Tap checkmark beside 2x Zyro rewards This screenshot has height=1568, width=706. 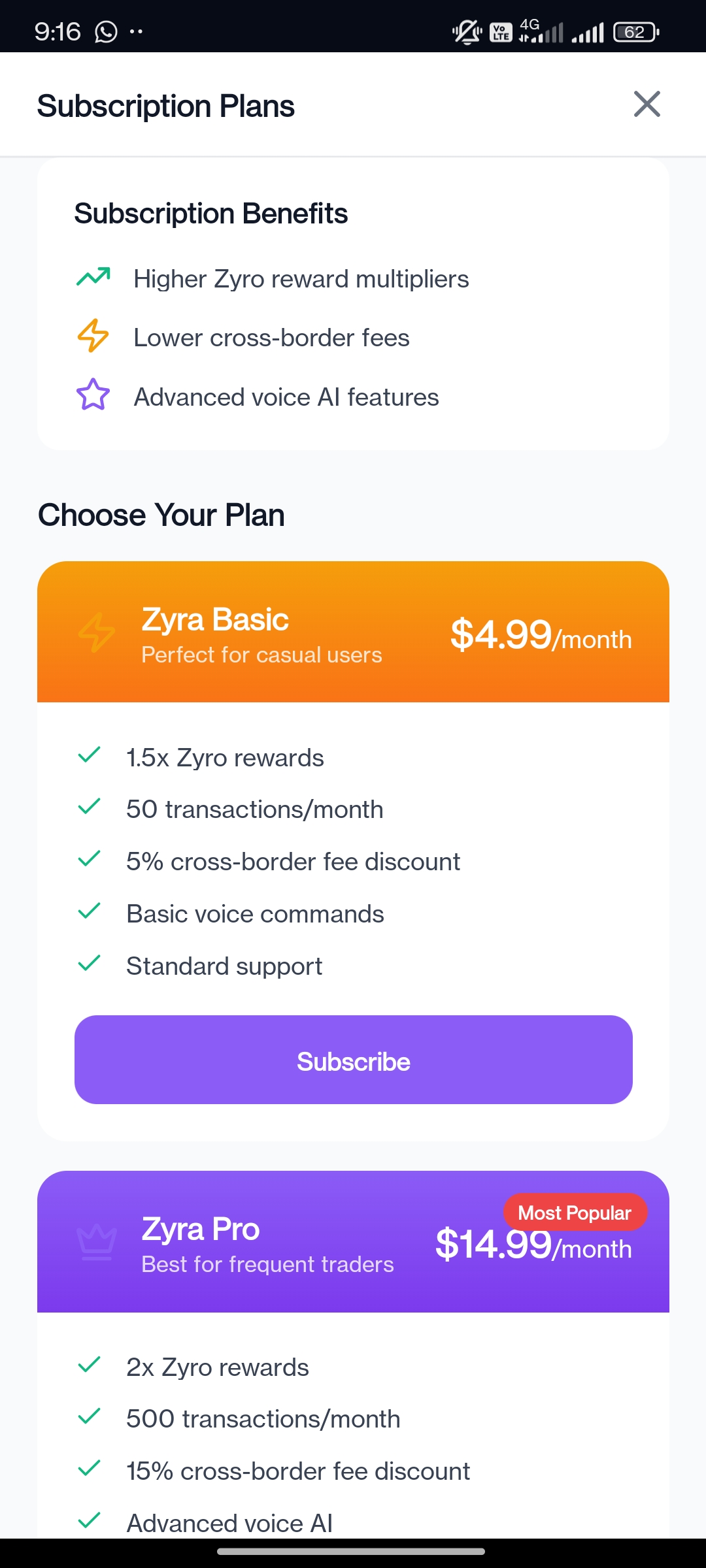point(89,1365)
